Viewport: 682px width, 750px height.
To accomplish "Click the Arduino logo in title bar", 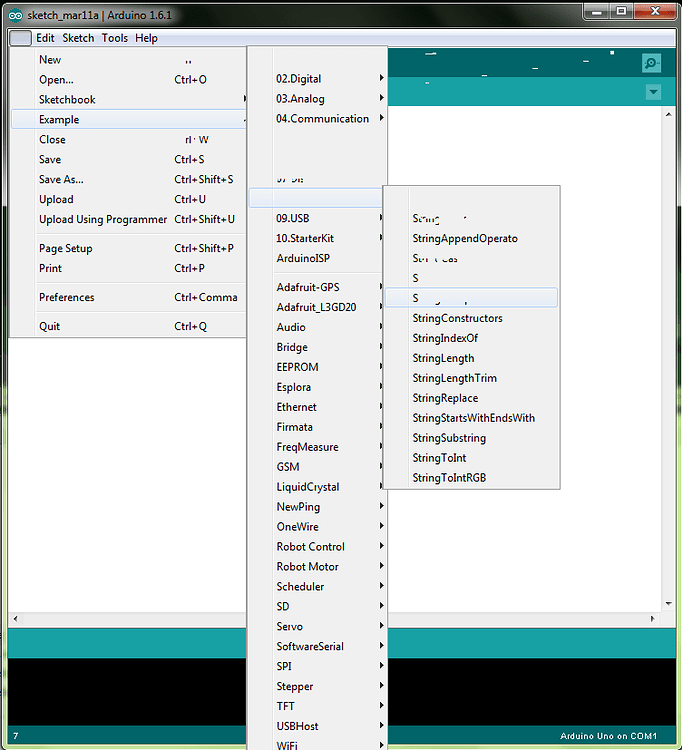I will point(15,15).
